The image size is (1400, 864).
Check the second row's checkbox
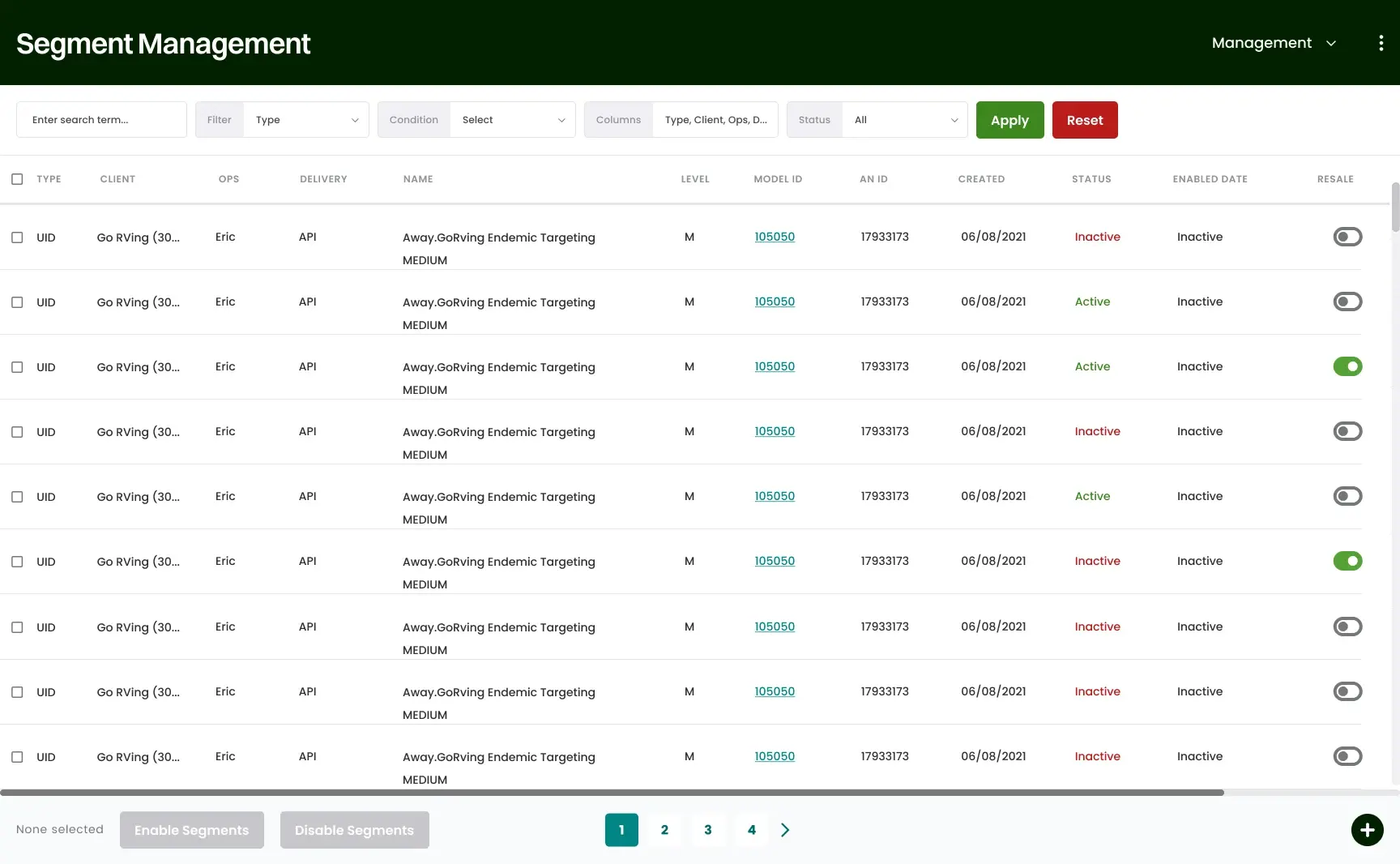click(x=17, y=302)
